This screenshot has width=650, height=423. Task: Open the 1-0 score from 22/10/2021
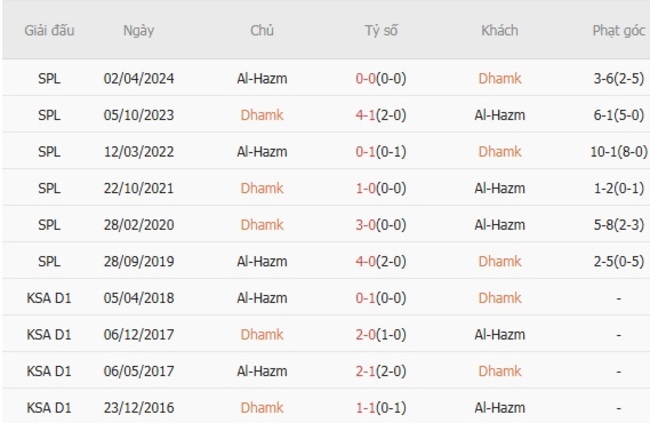pyautogui.click(x=381, y=188)
